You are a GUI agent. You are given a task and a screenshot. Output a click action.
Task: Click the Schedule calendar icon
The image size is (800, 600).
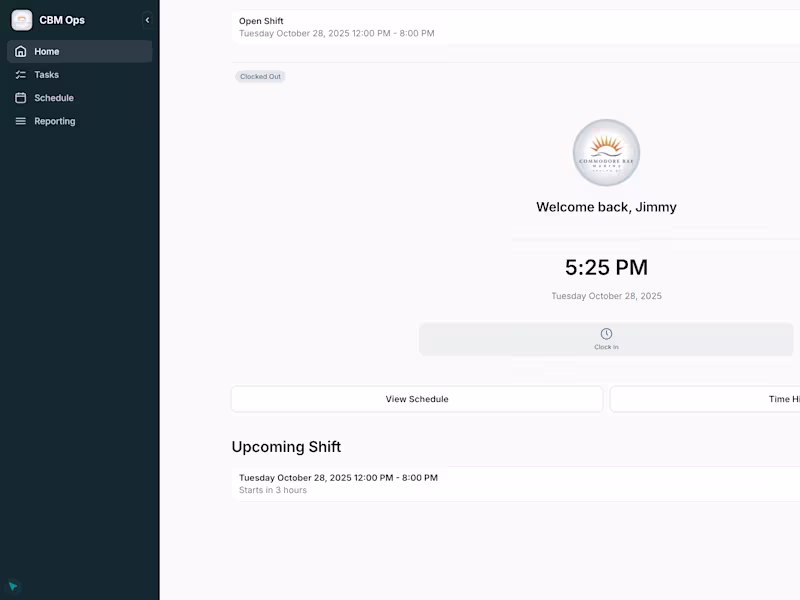point(21,97)
